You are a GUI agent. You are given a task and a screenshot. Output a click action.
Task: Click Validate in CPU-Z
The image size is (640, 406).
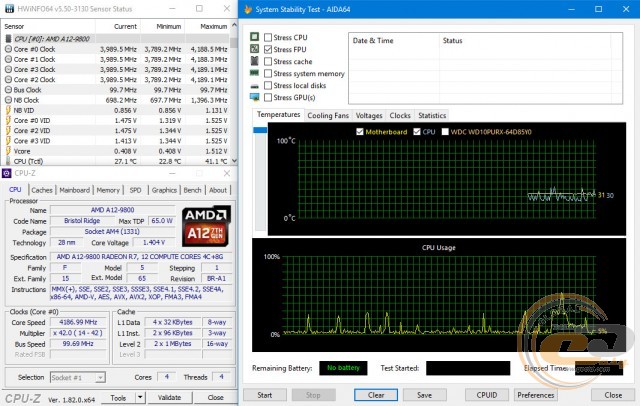pos(169,397)
